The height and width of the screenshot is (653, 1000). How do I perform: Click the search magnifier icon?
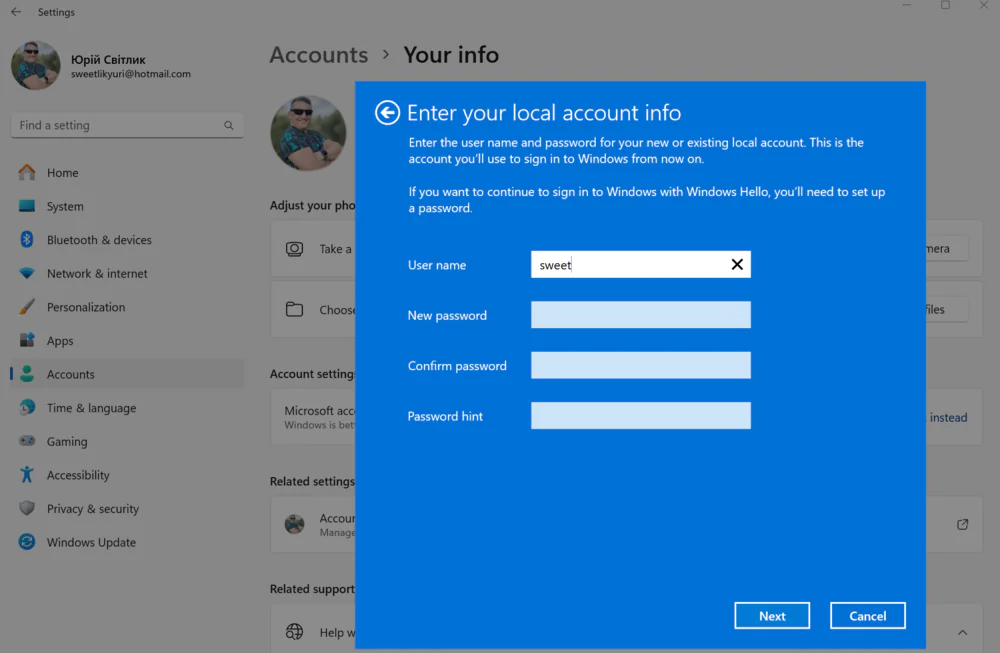pyautogui.click(x=229, y=126)
